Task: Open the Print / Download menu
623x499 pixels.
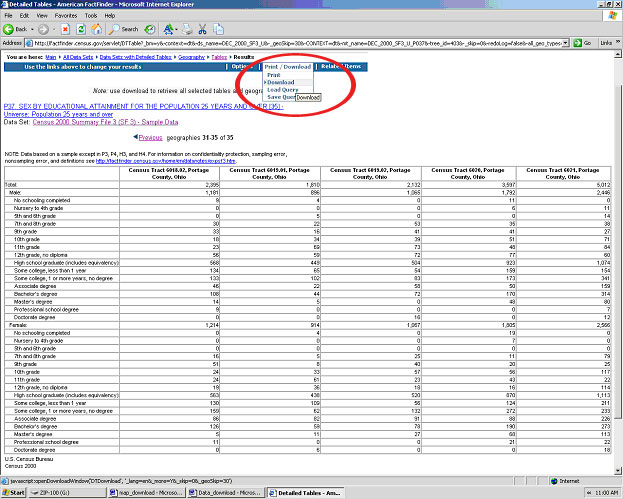Action: 288,67
